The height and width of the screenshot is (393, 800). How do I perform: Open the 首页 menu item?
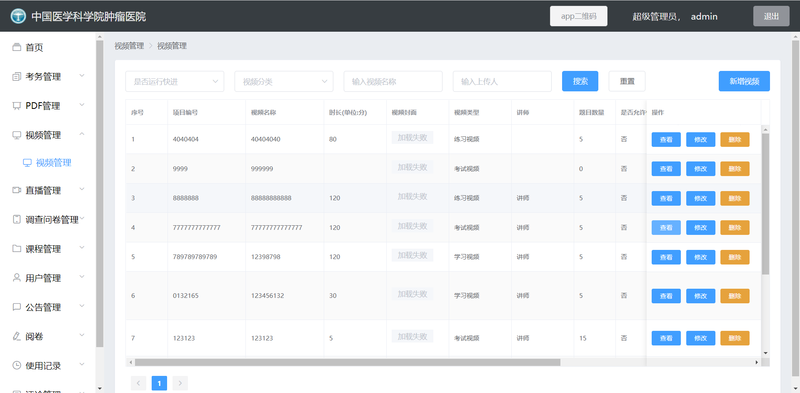[48, 47]
